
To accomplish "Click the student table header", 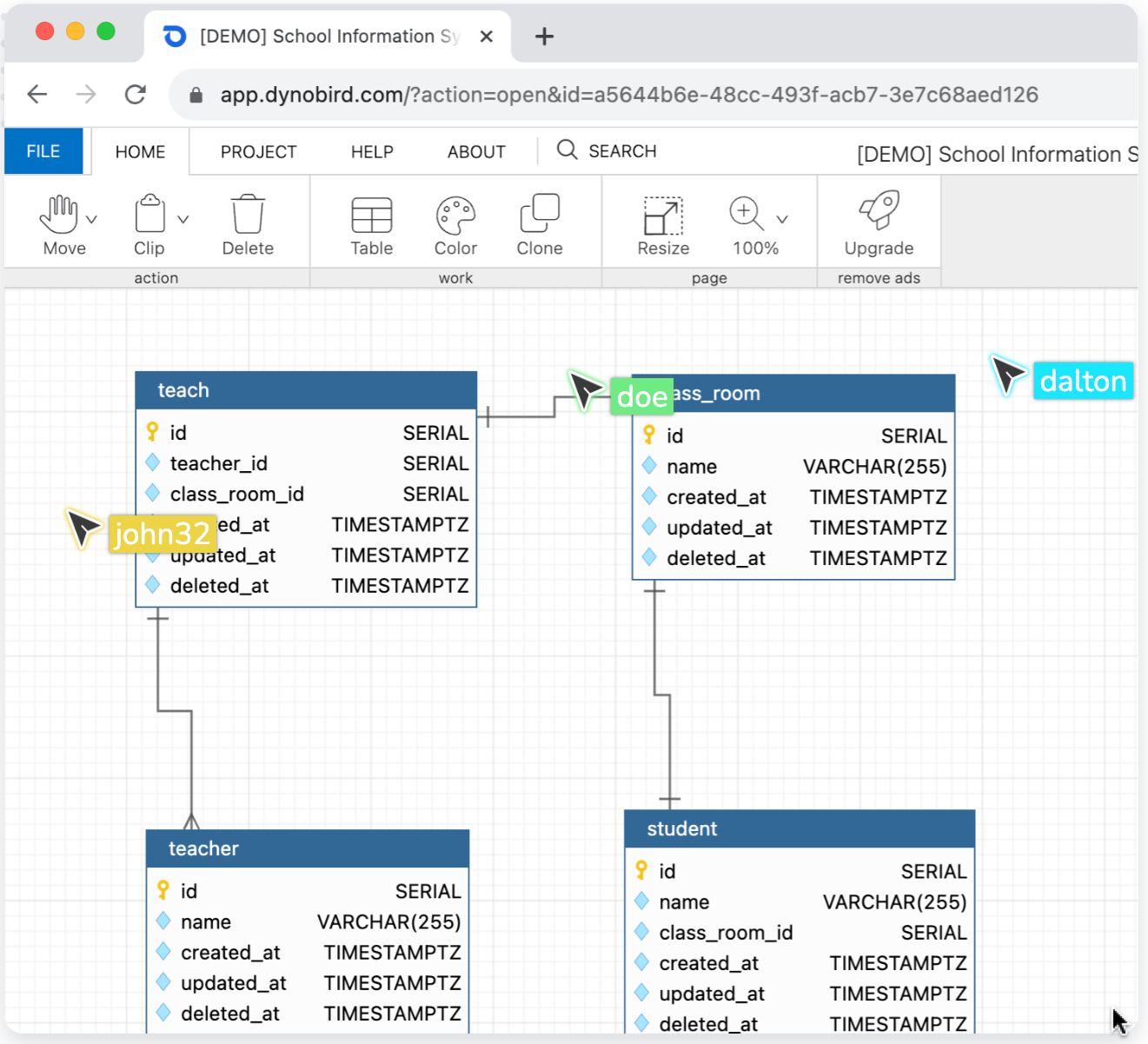I will point(800,828).
